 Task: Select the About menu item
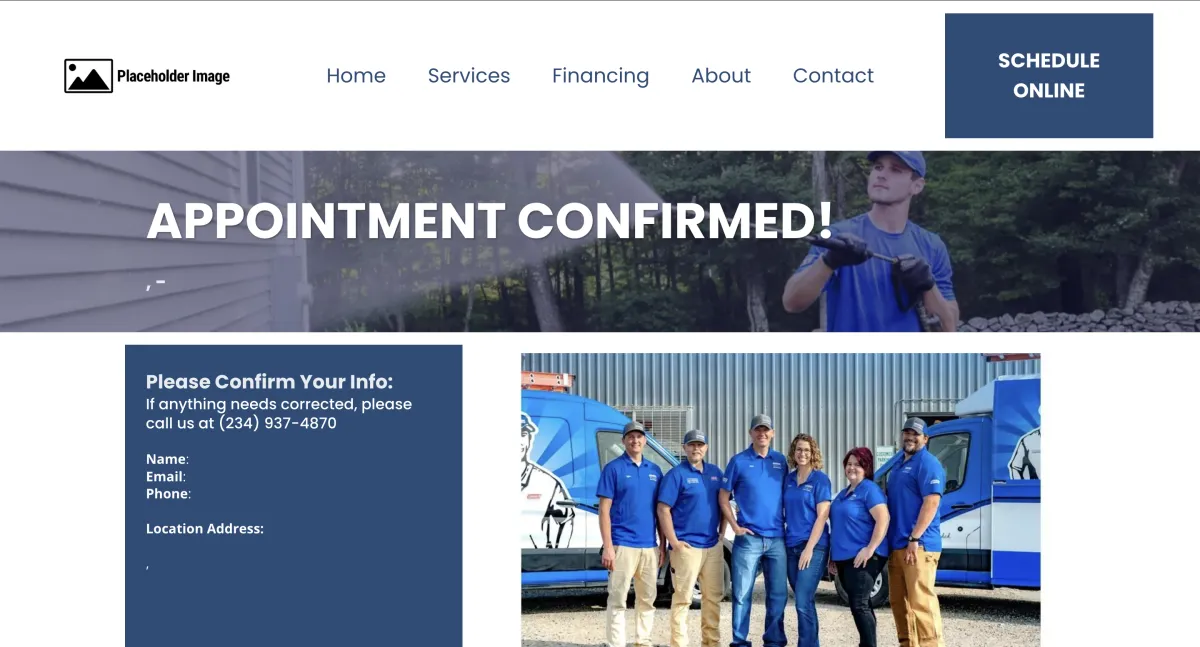[x=721, y=76]
